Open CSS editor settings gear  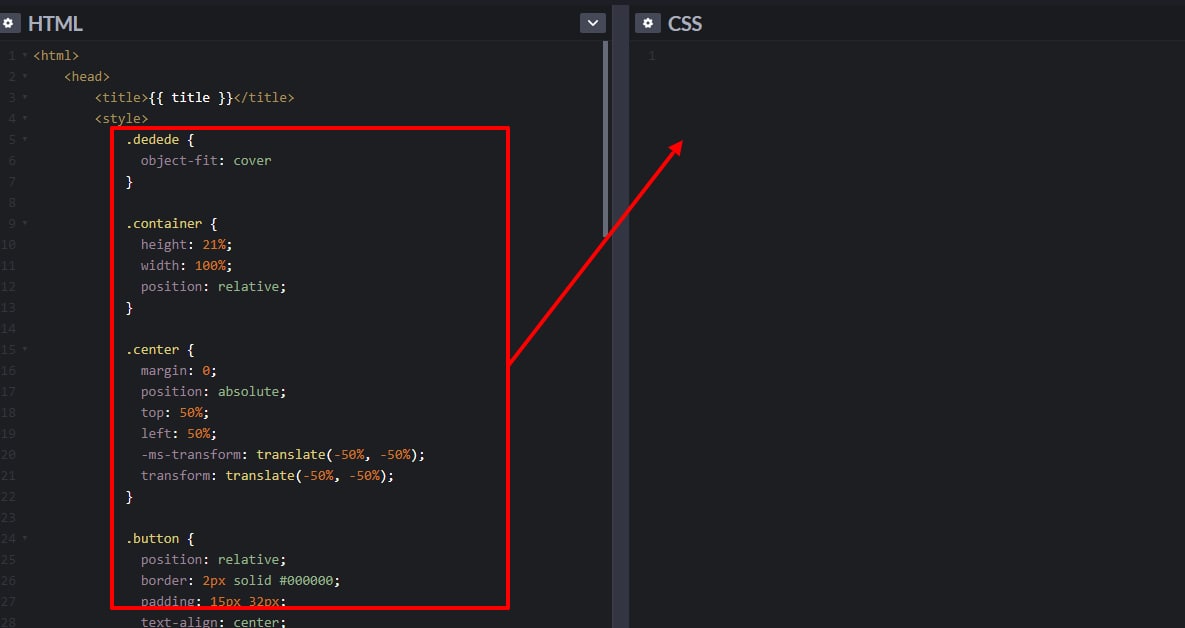coord(648,23)
